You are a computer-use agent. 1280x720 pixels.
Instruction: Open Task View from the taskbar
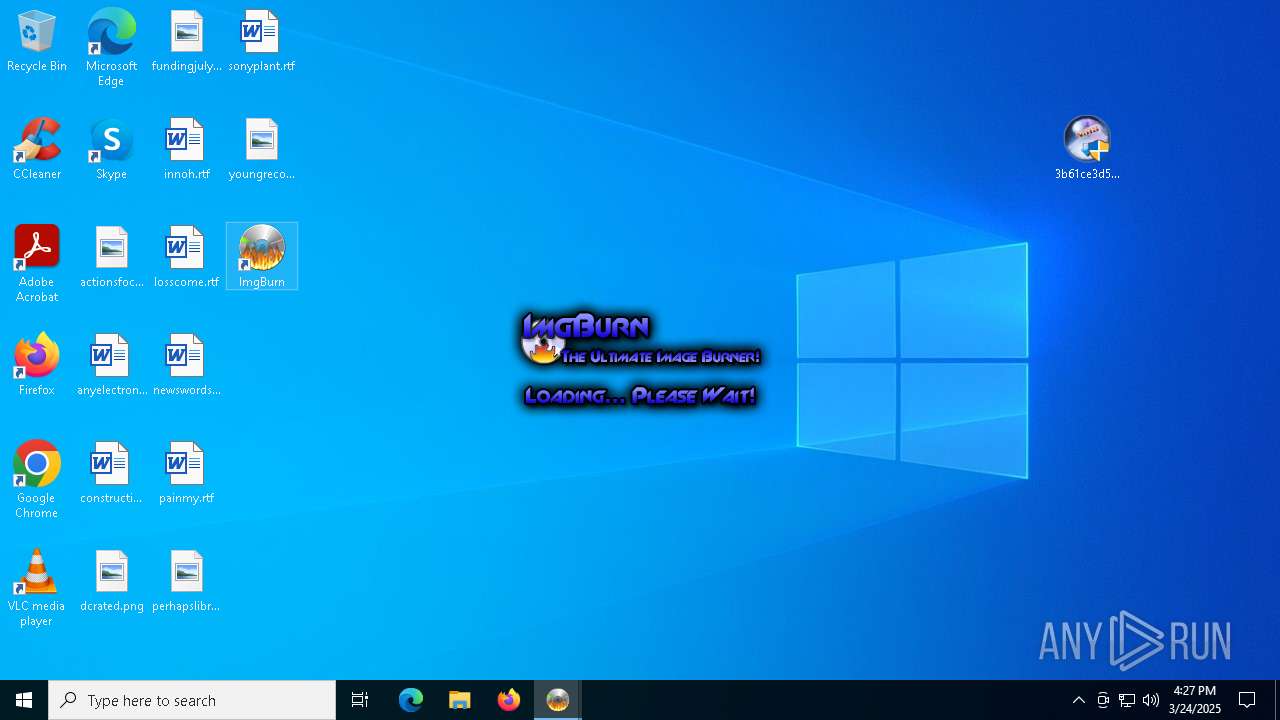(360, 700)
